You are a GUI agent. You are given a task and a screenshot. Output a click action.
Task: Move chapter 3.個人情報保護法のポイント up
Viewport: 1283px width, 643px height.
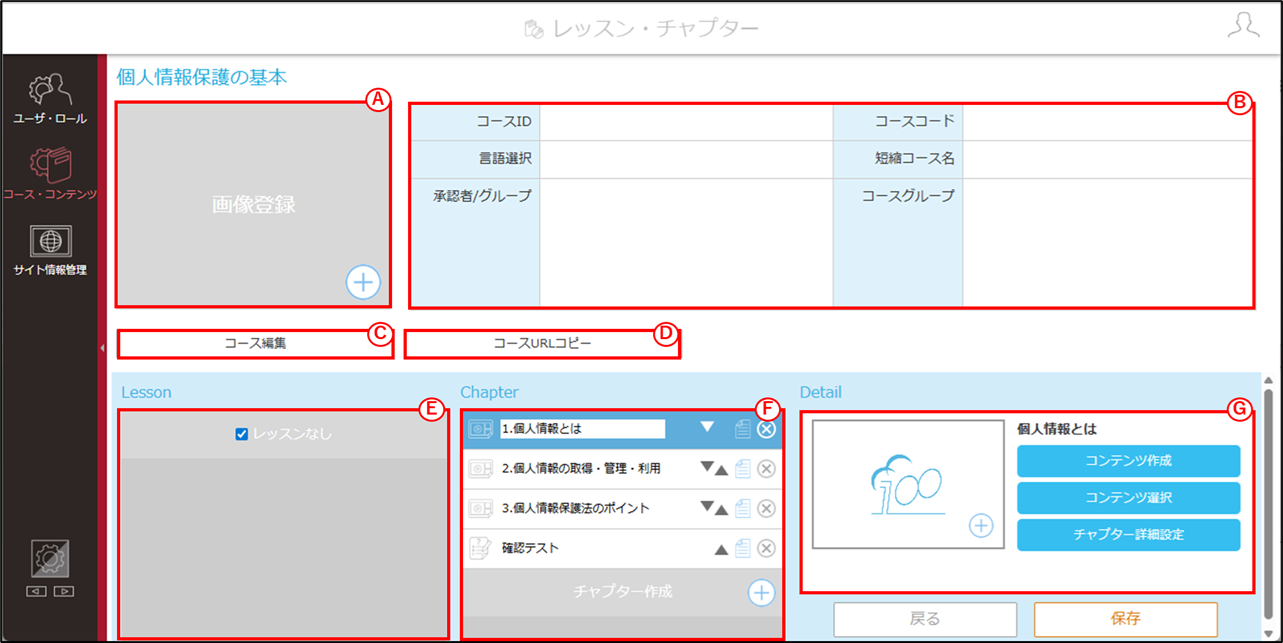721,511
